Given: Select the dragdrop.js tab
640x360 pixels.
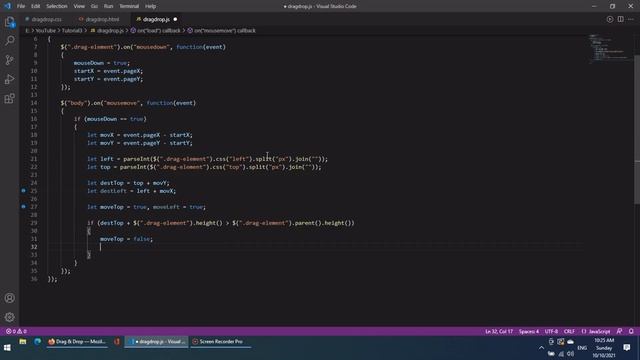Looking at the screenshot, I should (x=156, y=19).
